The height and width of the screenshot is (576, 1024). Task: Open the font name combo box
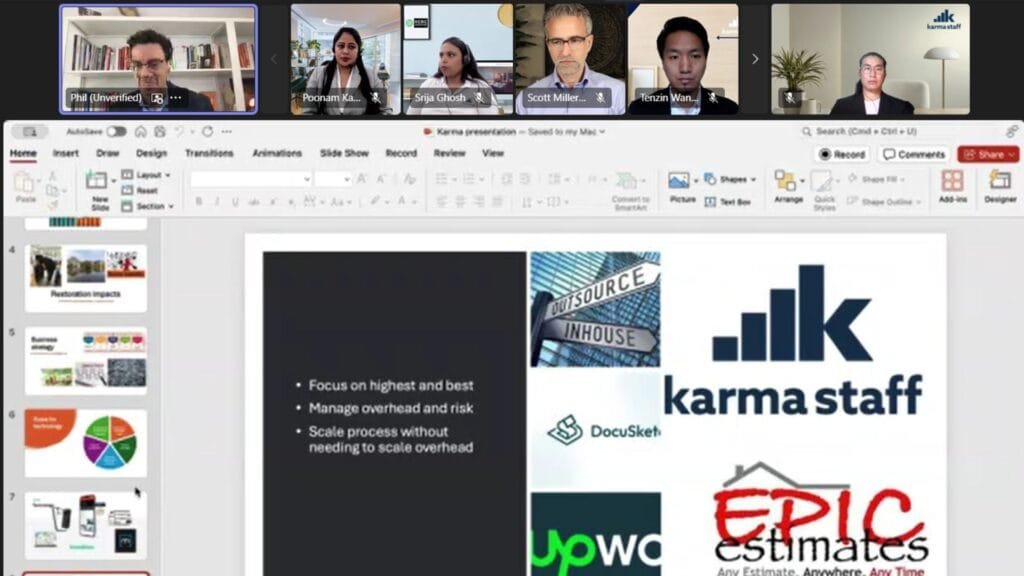[x=250, y=179]
